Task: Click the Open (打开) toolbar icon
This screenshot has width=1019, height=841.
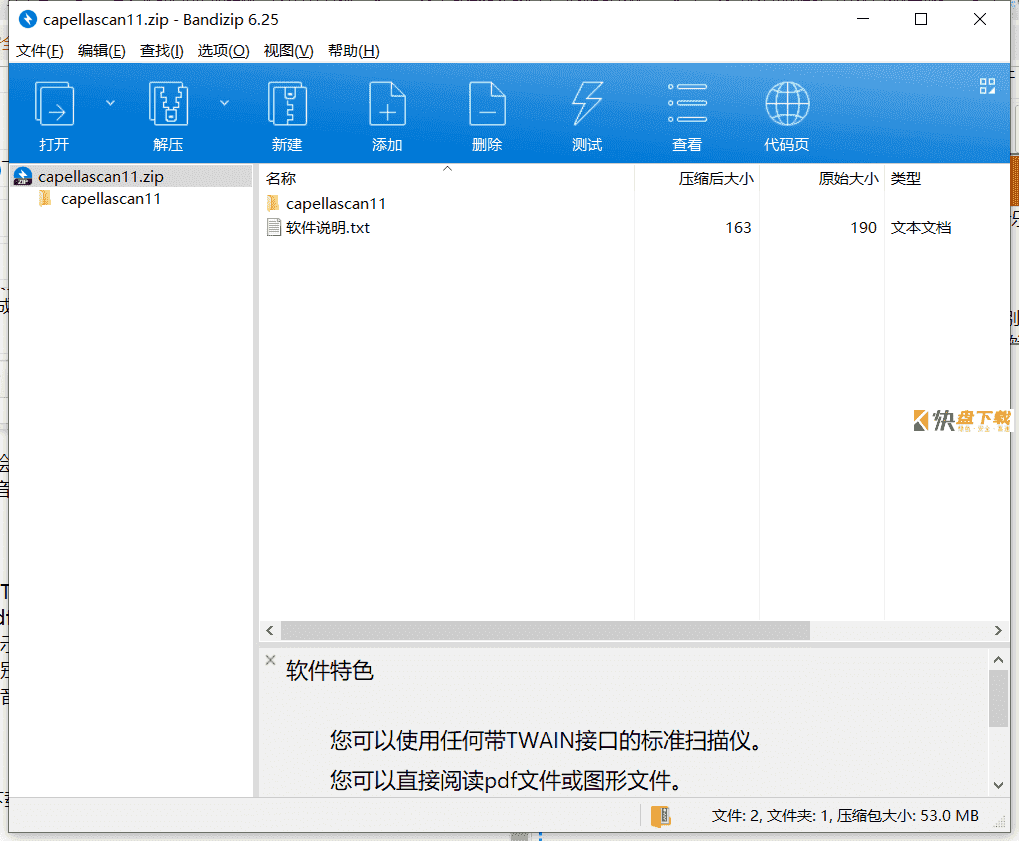Action: 54,103
